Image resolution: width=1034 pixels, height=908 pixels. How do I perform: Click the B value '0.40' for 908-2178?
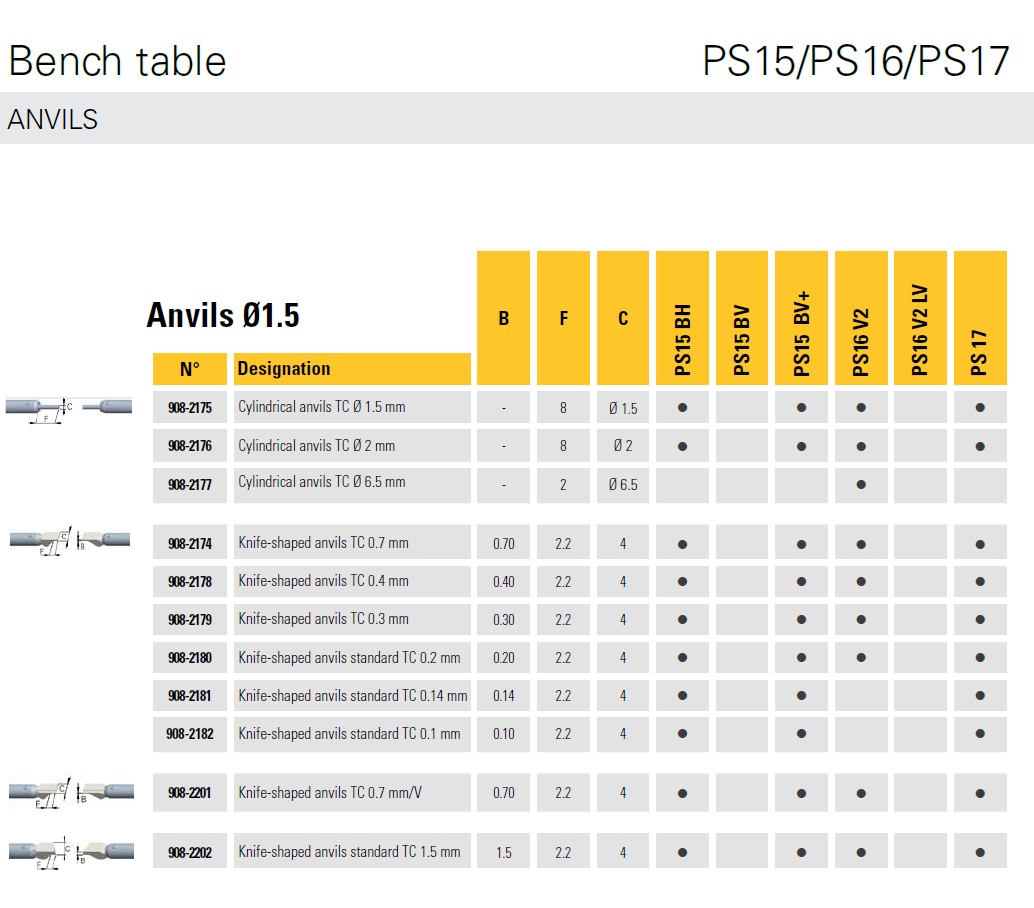(x=504, y=582)
